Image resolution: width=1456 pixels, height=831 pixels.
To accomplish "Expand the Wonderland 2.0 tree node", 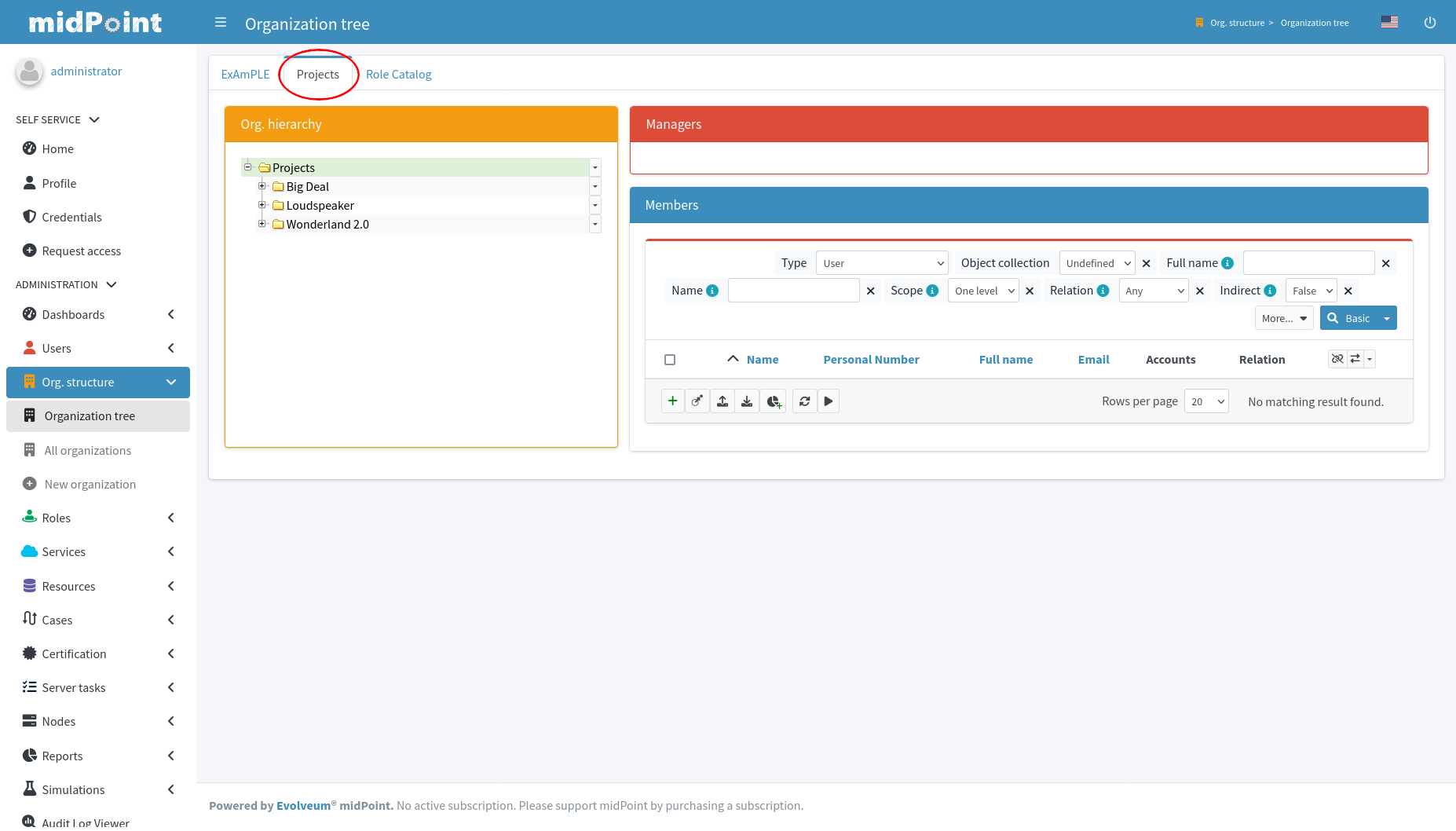I will tap(262, 224).
